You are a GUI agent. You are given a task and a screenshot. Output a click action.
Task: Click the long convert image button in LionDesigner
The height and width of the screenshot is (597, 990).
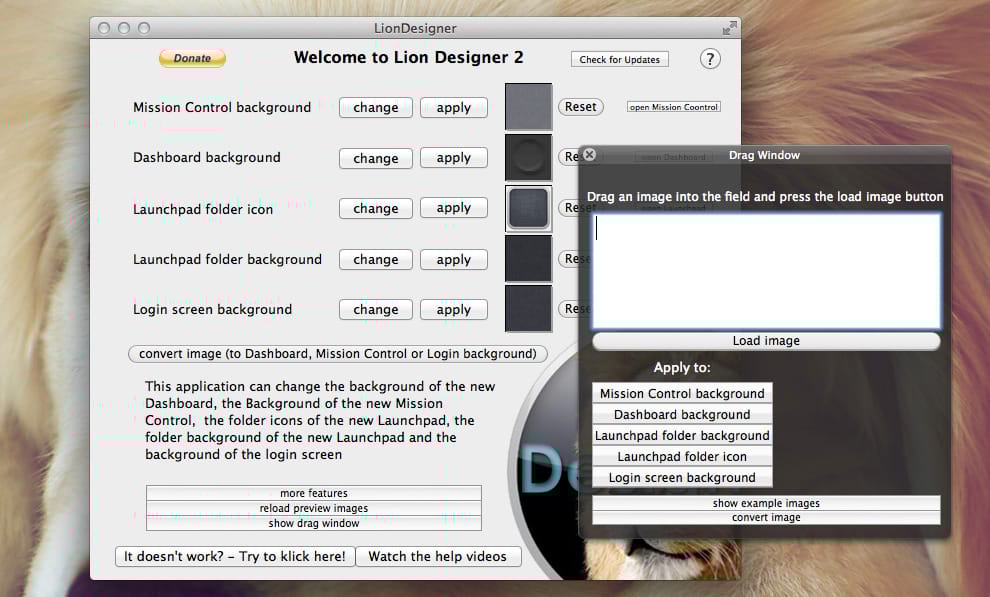tap(338, 354)
